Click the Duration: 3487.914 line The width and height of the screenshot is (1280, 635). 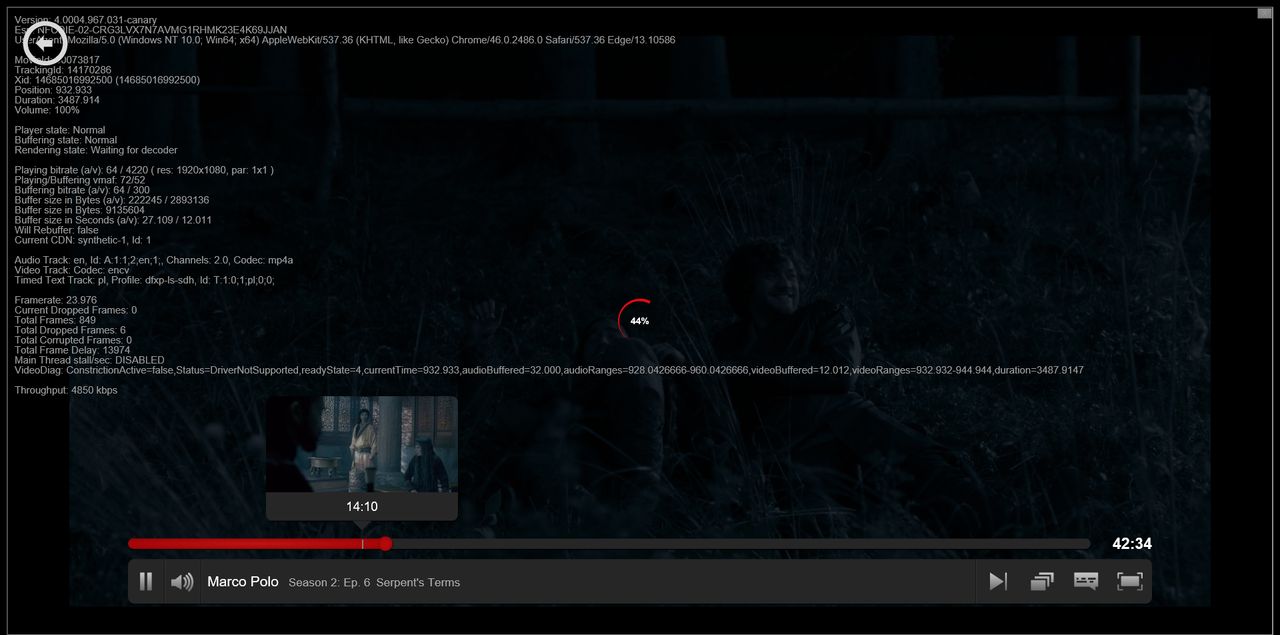(x=57, y=100)
